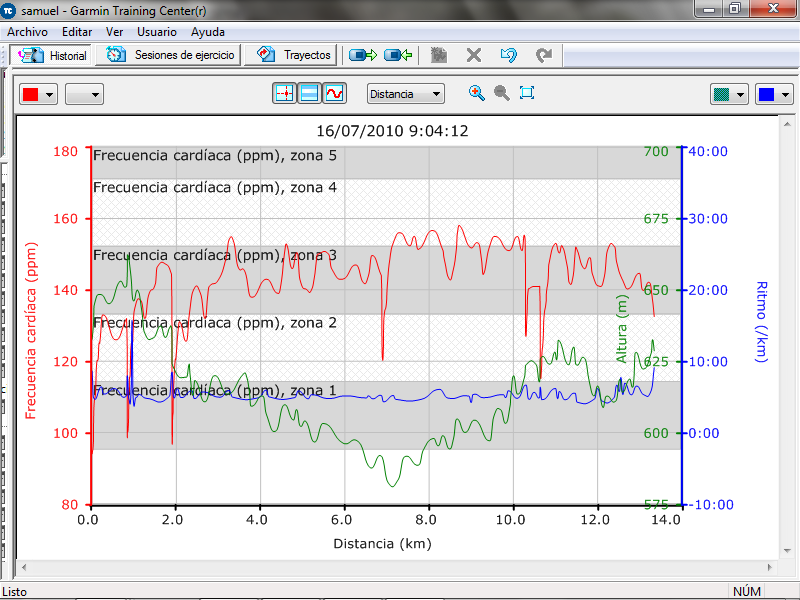Click the 'NÚM' status bar indicator

pos(746,592)
